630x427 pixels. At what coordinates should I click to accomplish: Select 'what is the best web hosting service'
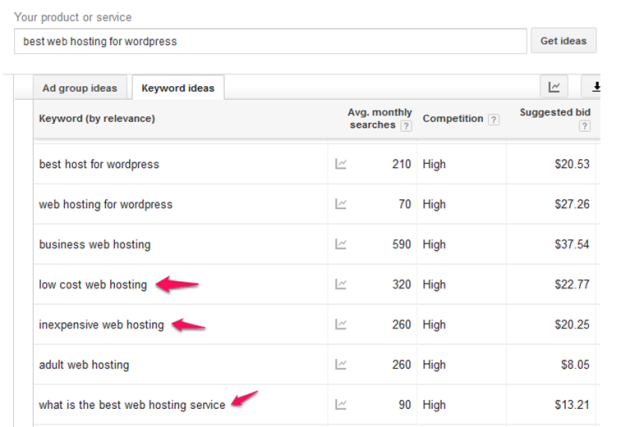(132, 405)
